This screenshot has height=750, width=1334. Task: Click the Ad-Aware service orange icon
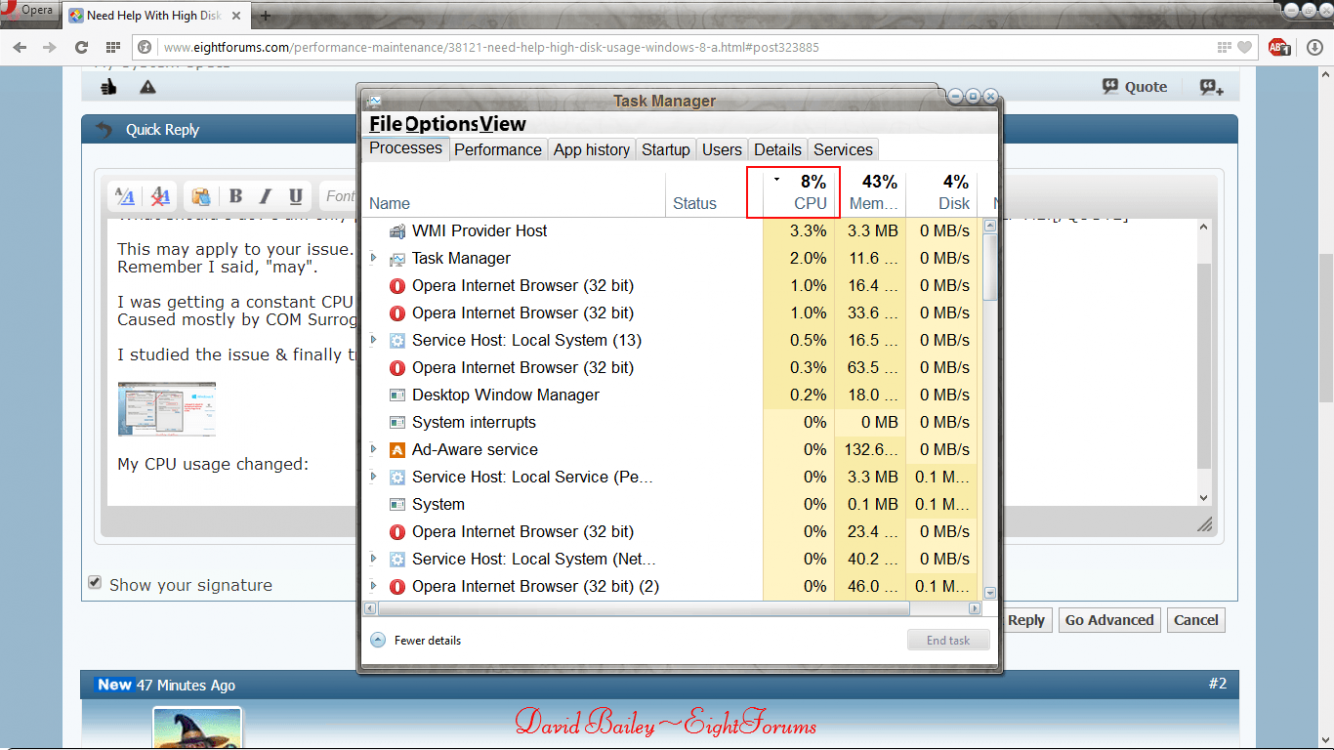tap(397, 450)
